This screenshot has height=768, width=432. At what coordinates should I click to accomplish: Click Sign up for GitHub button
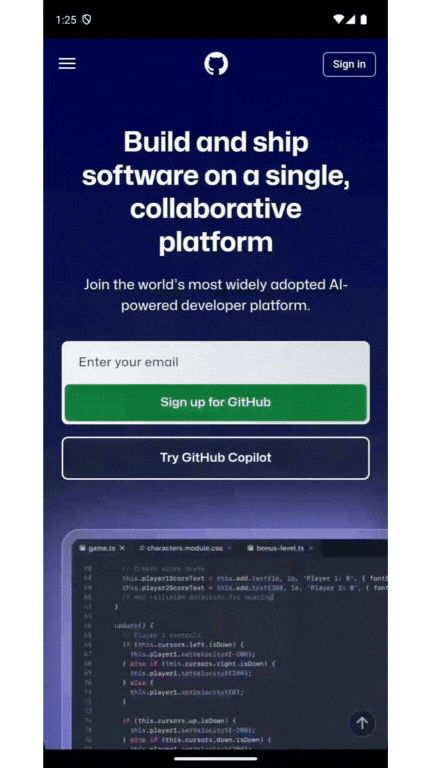[216, 403]
